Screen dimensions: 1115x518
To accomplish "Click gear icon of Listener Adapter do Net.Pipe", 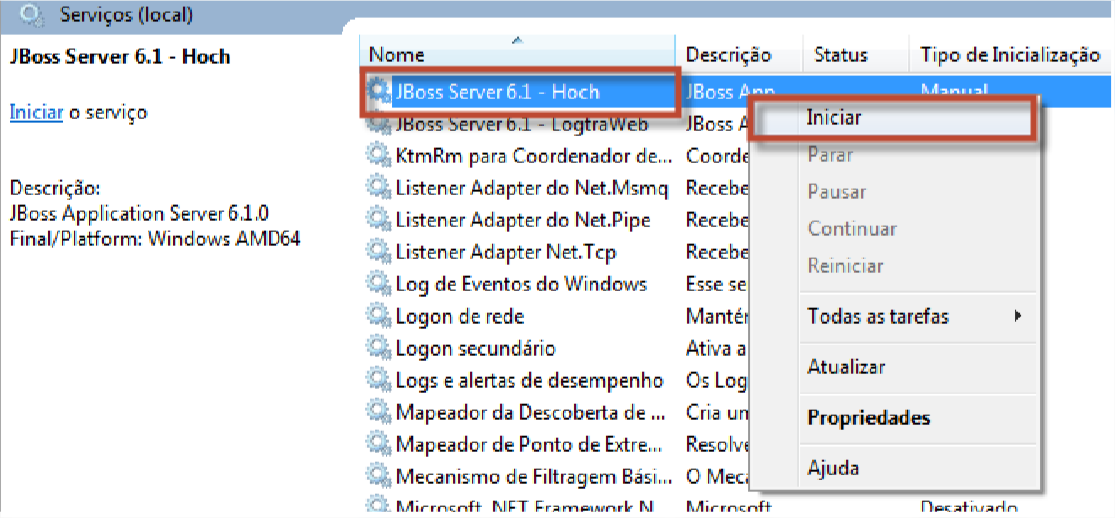I will [x=378, y=221].
